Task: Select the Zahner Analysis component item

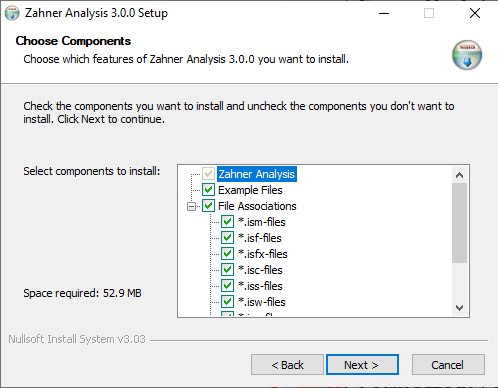Action: click(x=256, y=174)
